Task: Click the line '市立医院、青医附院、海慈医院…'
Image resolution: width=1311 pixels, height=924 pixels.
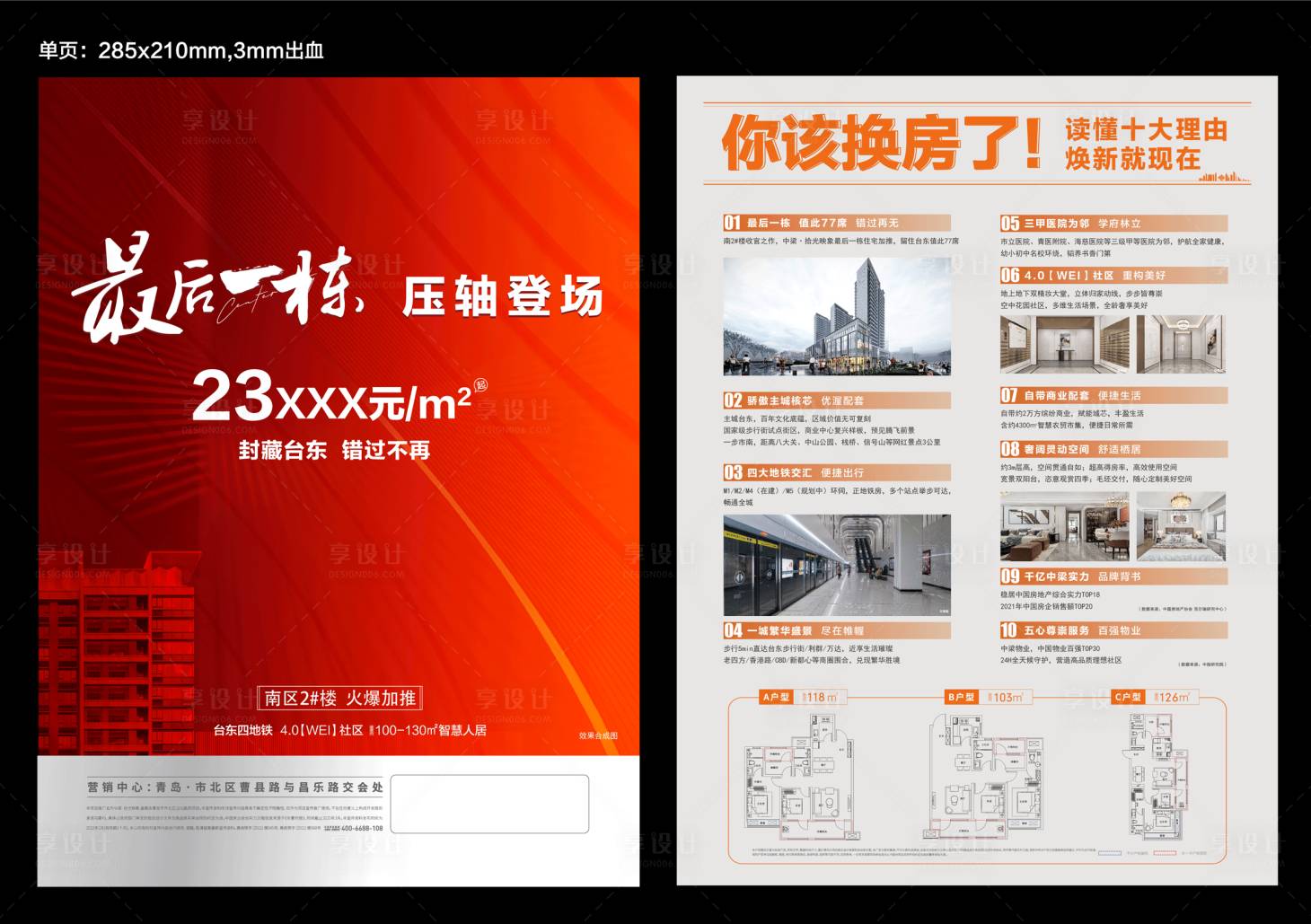Action: click(x=1113, y=241)
